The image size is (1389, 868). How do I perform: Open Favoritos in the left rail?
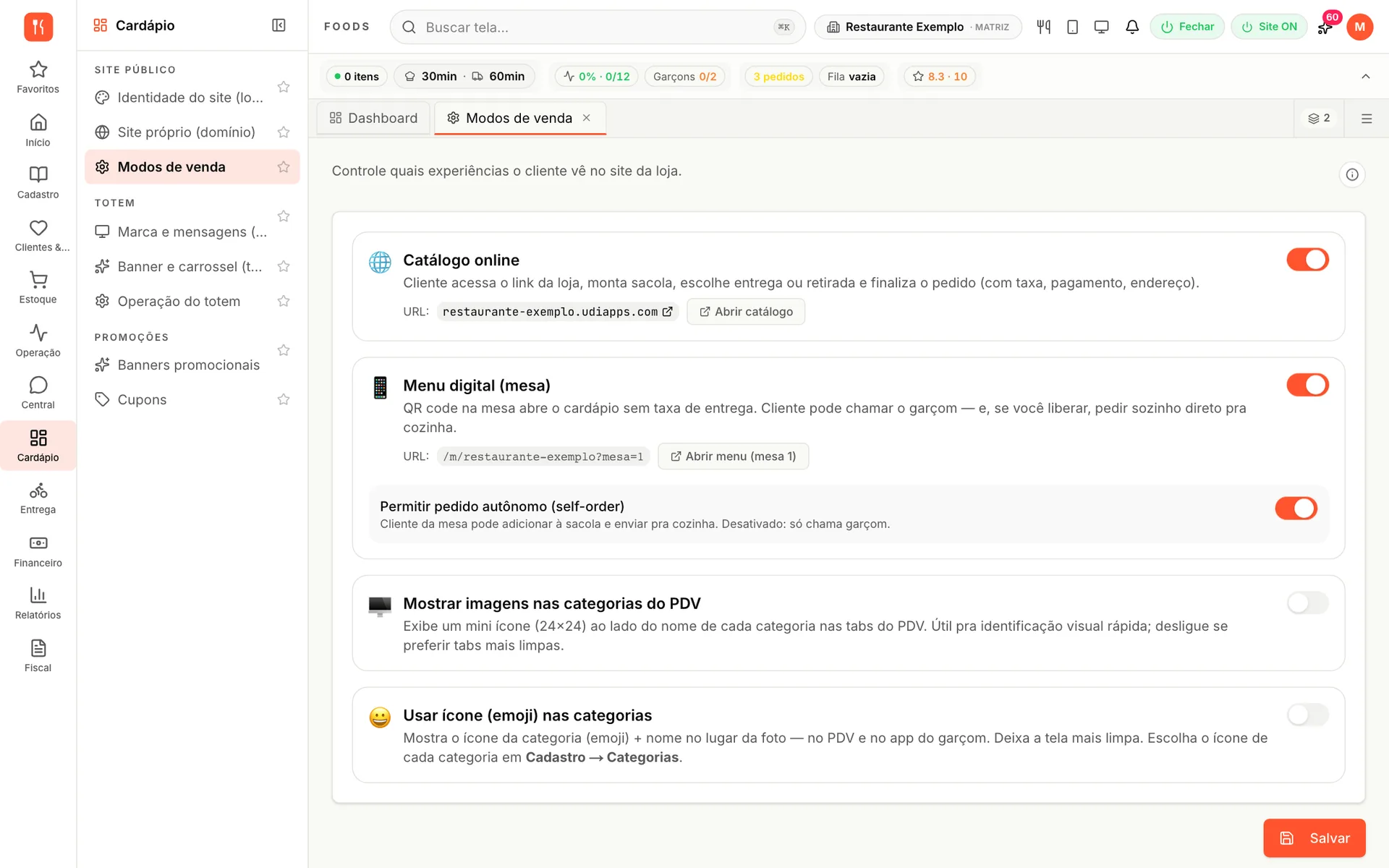click(38, 77)
